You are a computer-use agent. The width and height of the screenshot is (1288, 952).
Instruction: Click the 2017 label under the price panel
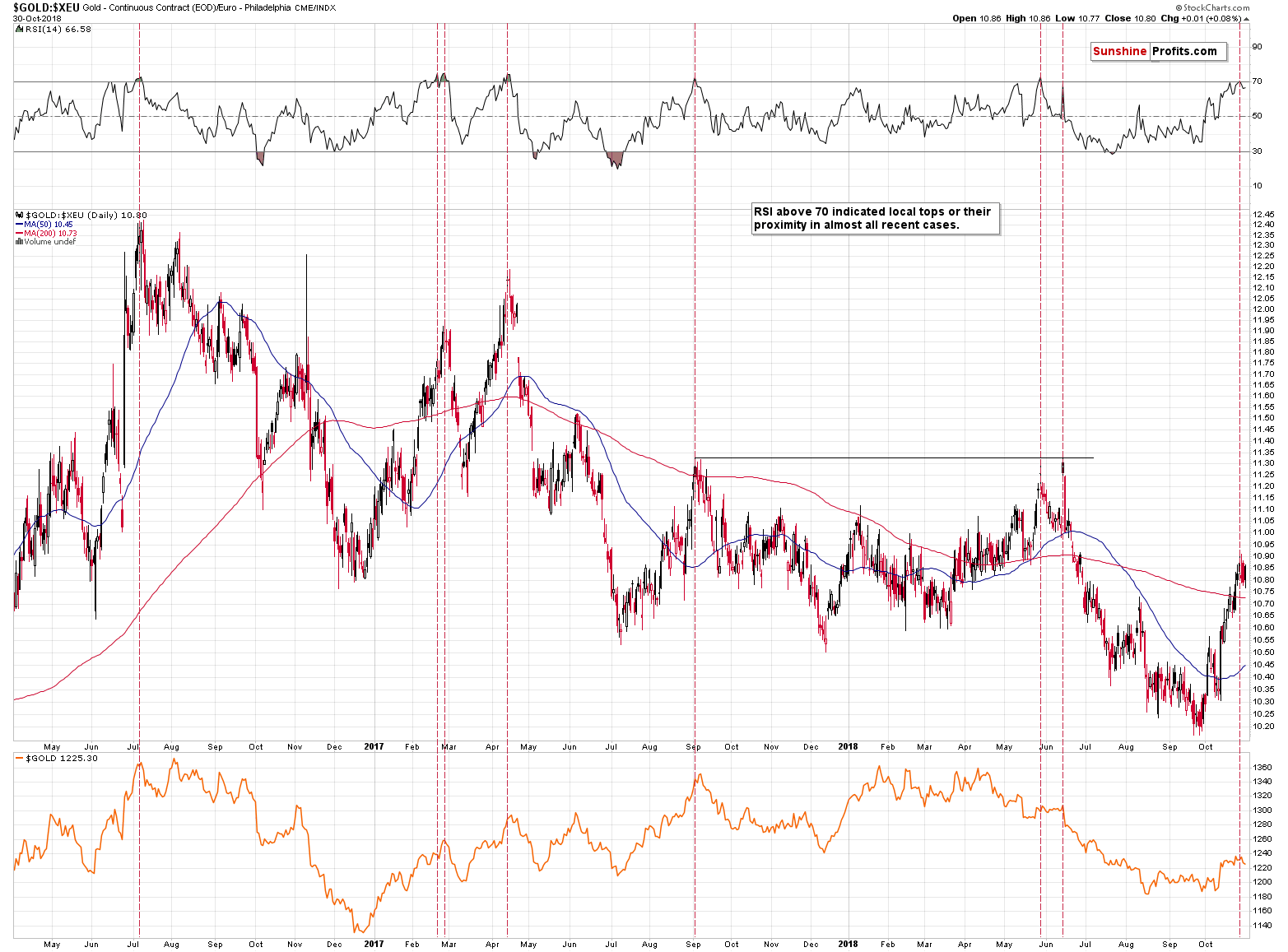[x=374, y=747]
